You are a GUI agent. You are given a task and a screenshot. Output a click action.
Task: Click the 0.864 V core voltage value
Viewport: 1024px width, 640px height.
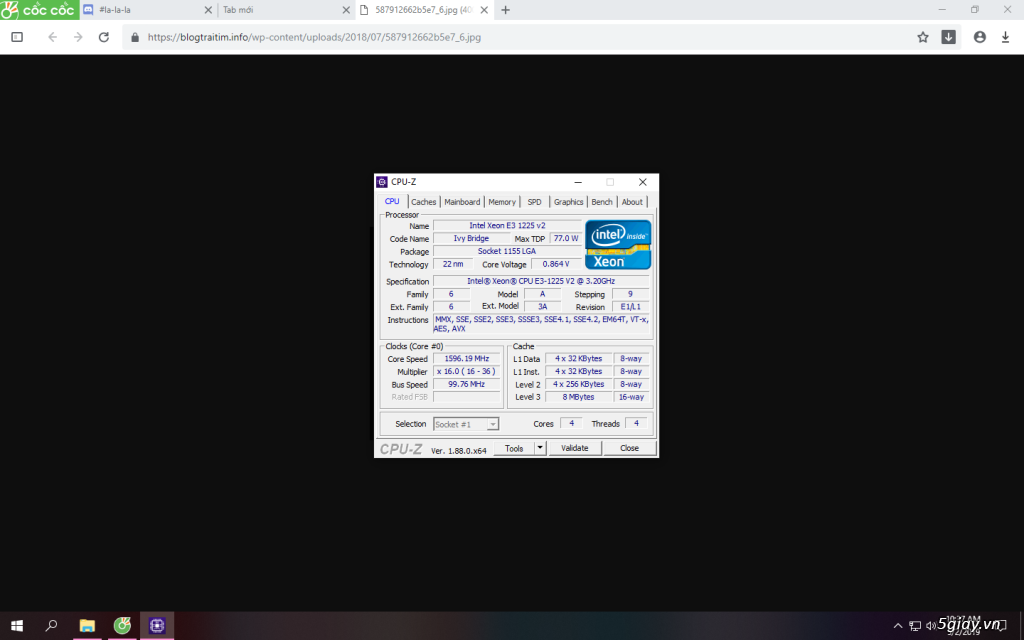[x=556, y=264]
